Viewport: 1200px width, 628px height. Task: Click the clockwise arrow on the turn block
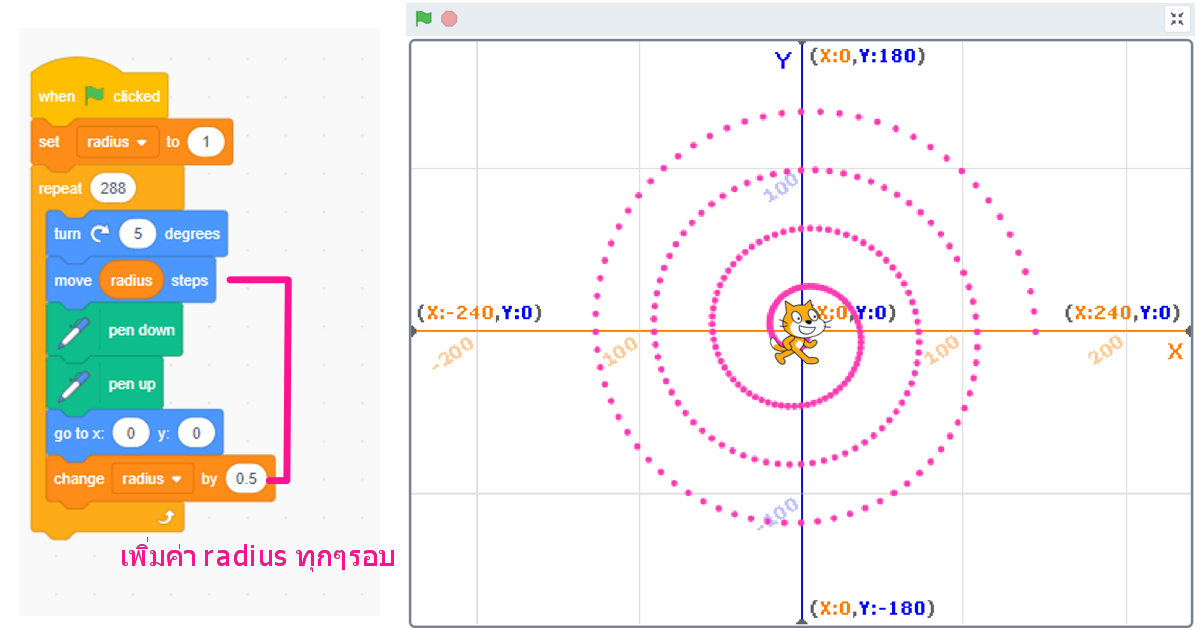click(99, 234)
